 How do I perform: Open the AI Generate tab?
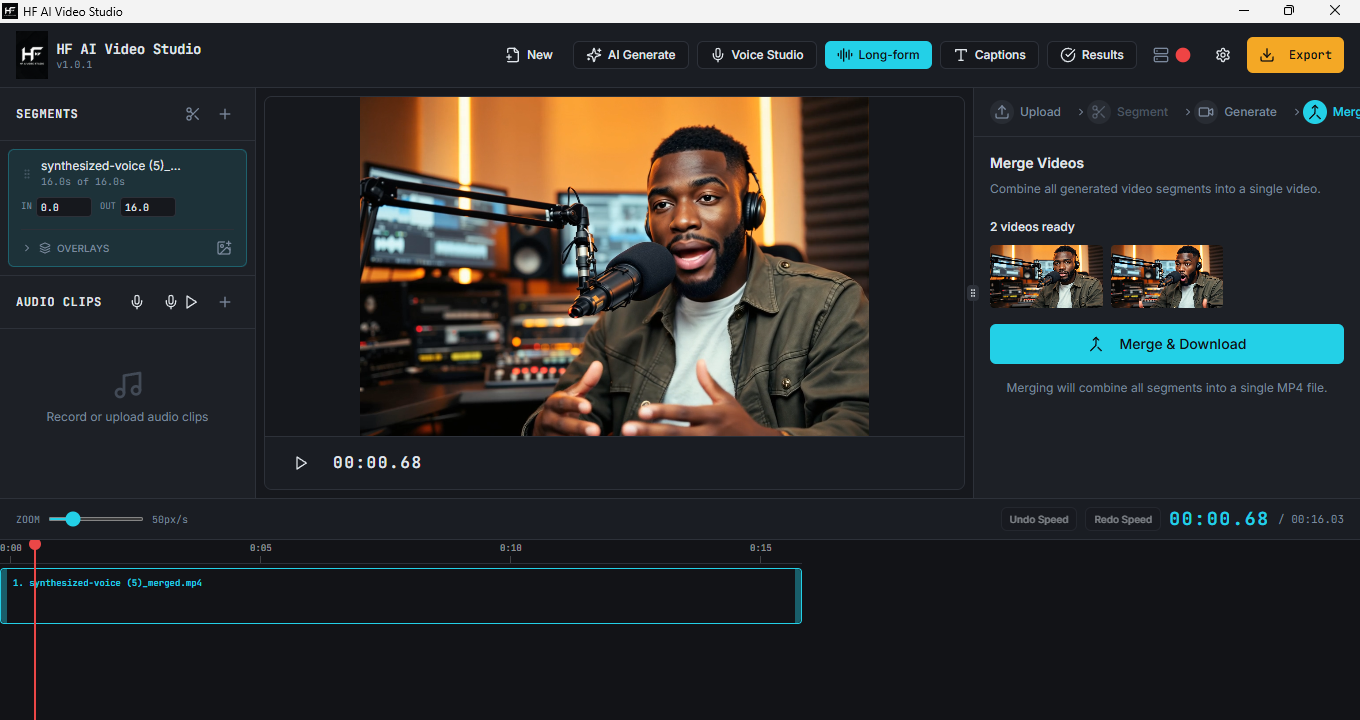pos(631,55)
